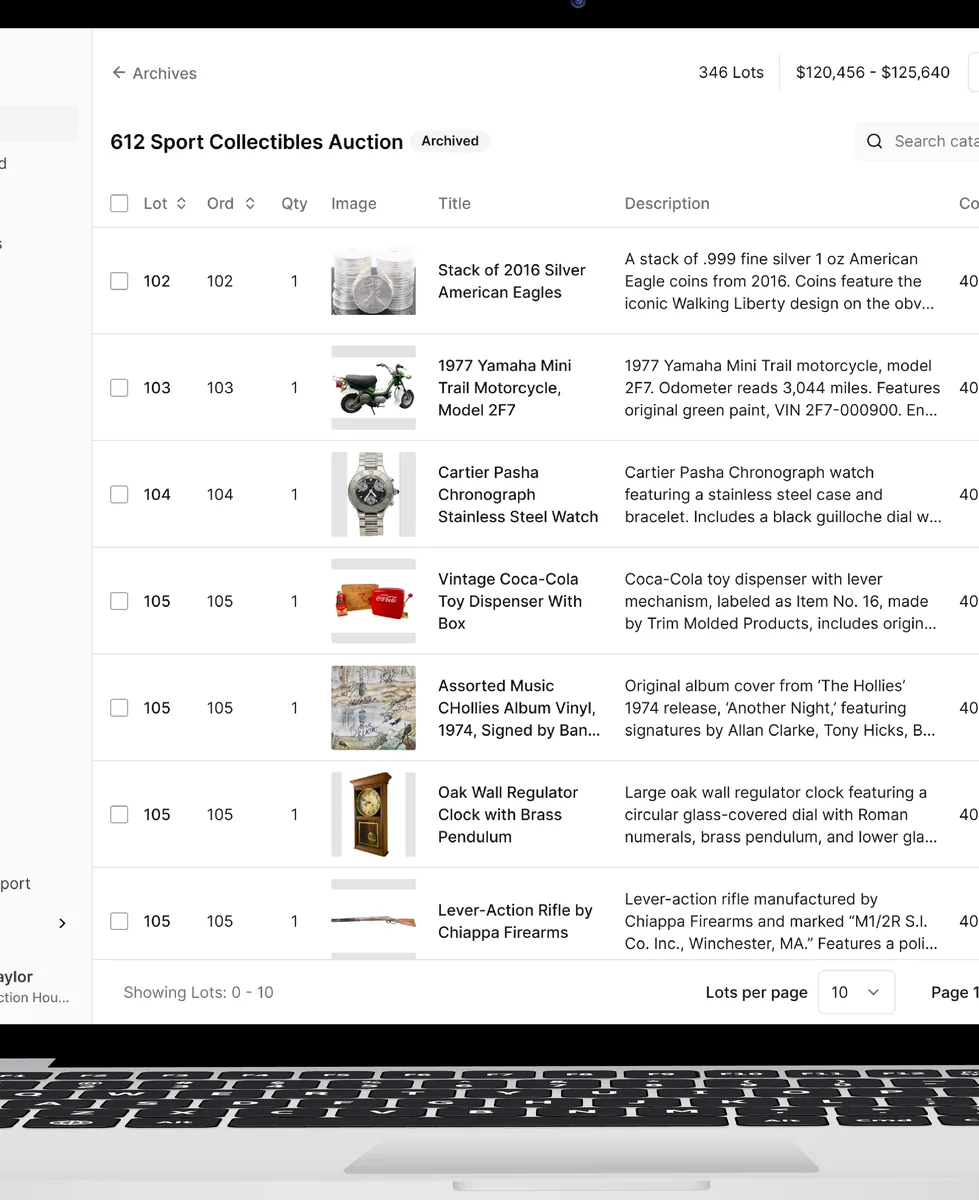Click the Qty column header
Viewport: 979px width, 1200px height.
(294, 203)
